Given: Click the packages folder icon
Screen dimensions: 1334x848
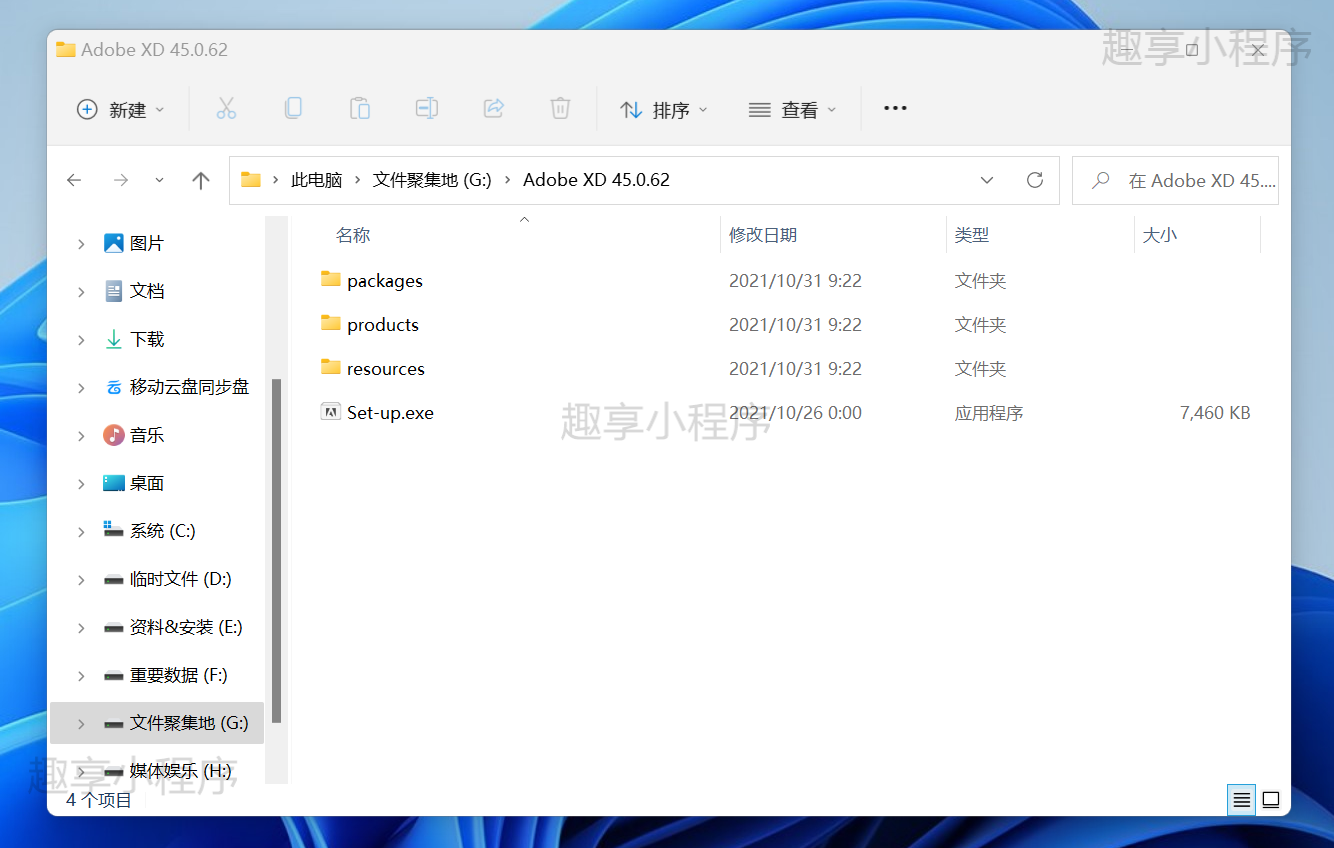Looking at the screenshot, I should [x=331, y=279].
